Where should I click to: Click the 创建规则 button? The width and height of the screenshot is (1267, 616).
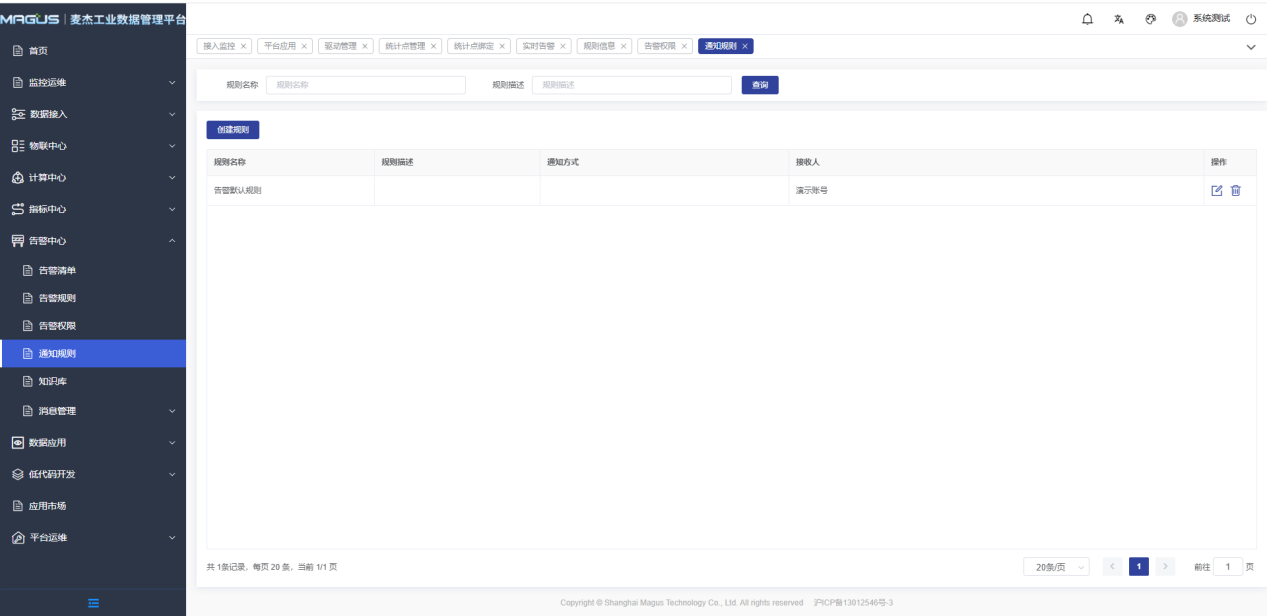233,129
